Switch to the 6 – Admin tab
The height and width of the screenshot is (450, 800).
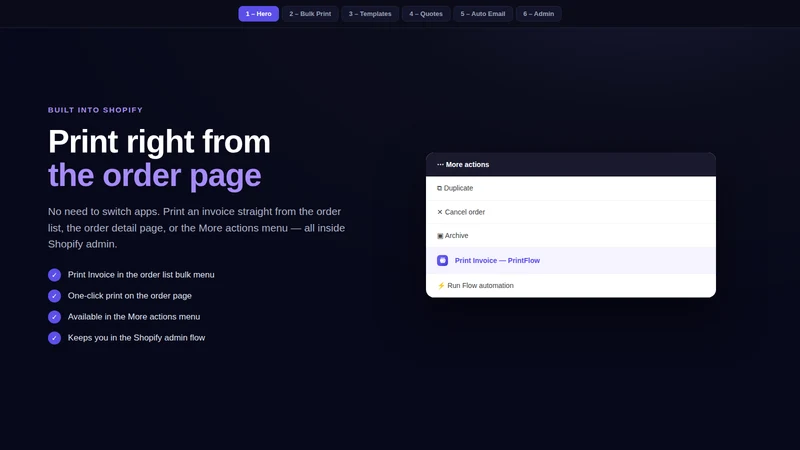(x=538, y=14)
